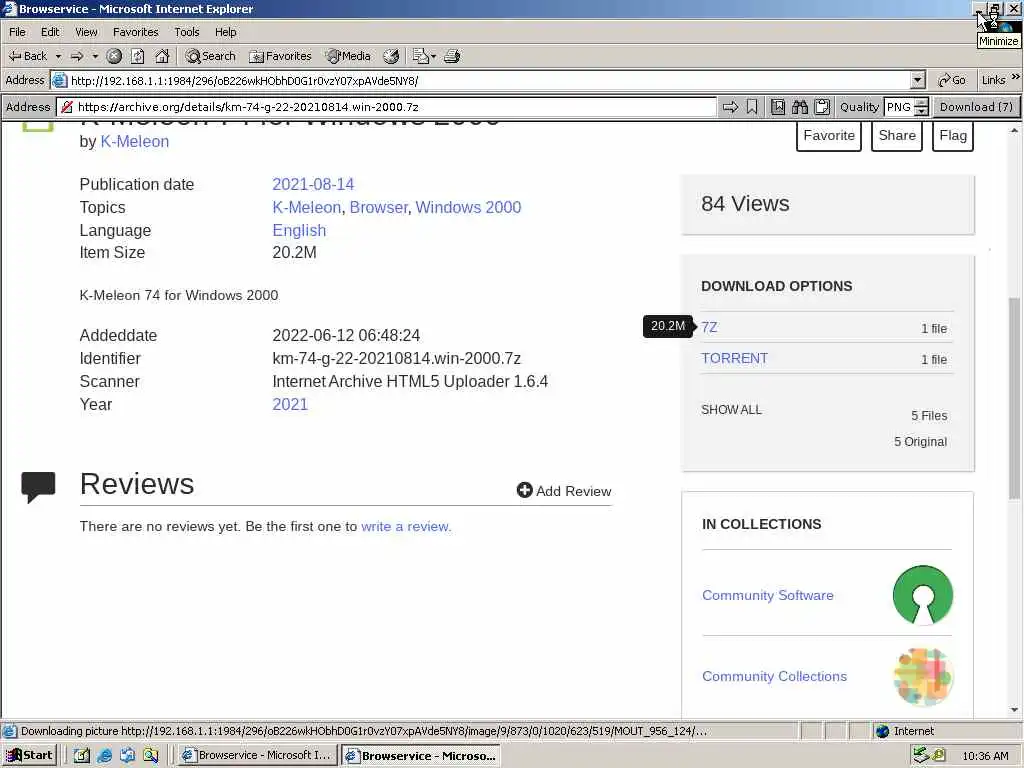The height and width of the screenshot is (768, 1024).
Task: Open the View menu
Action: [86, 32]
